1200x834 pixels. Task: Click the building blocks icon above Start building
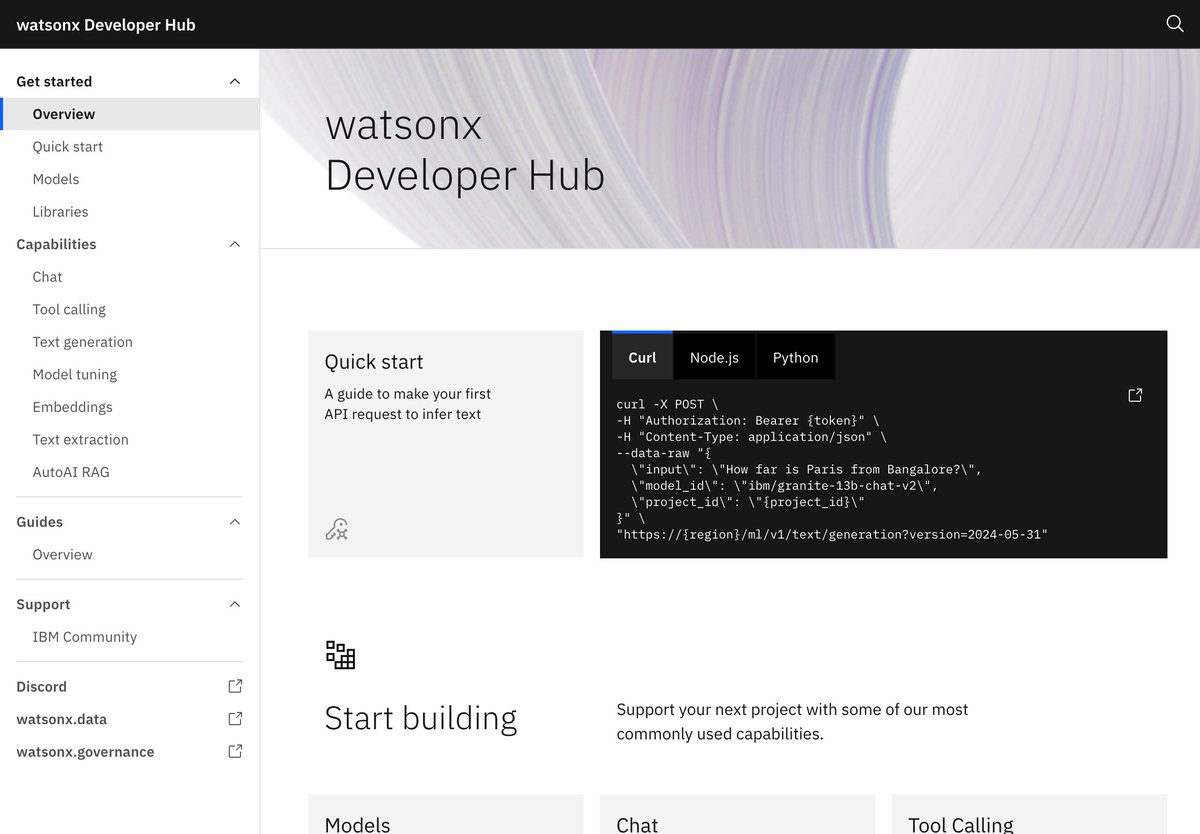tap(341, 655)
